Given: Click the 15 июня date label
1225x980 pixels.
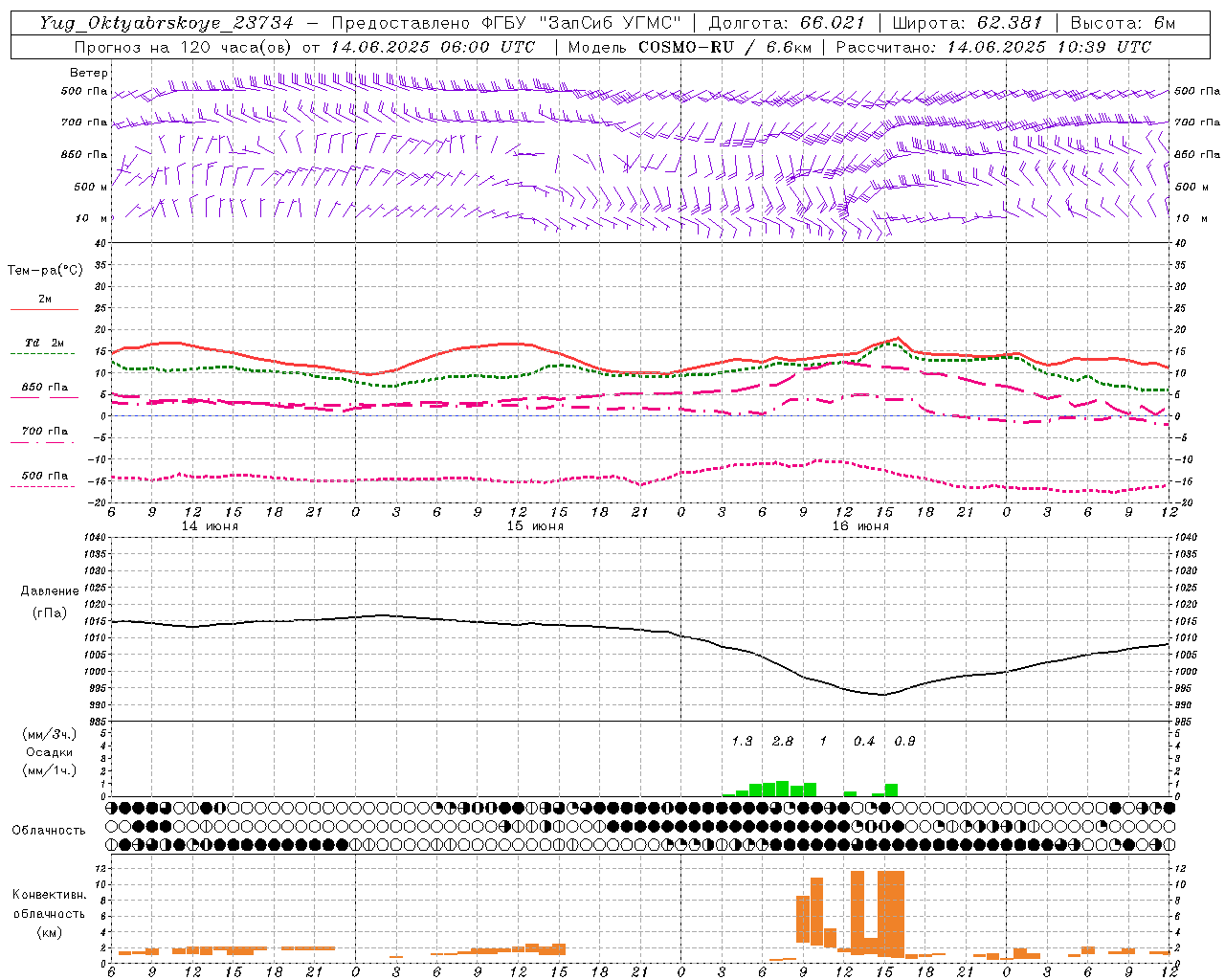Looking at the screenshot, I should [x=535, y=525].
